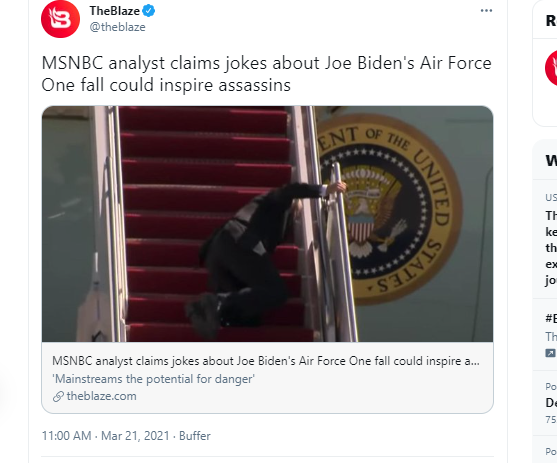Click the sidebar heading starting with 'W'

click(x=551, y=161)
